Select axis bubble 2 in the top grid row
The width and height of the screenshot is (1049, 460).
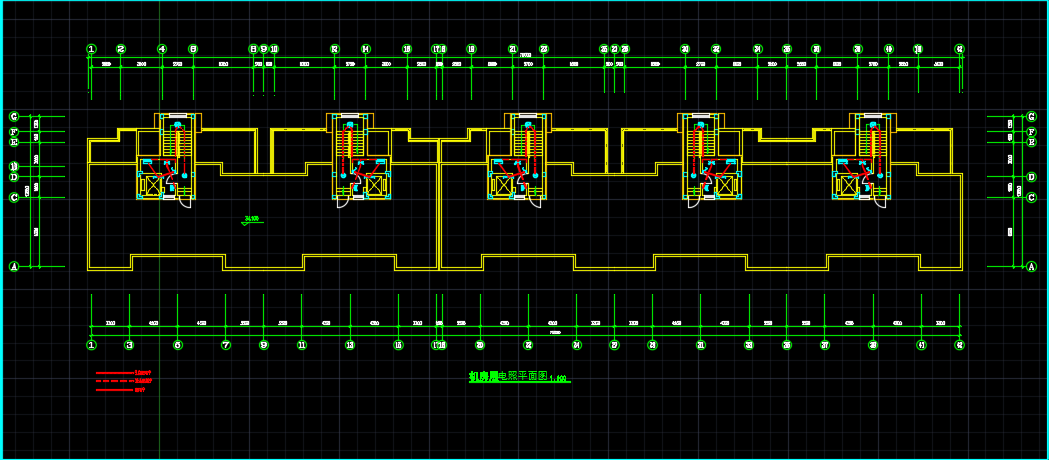click(x=121, y=49)
